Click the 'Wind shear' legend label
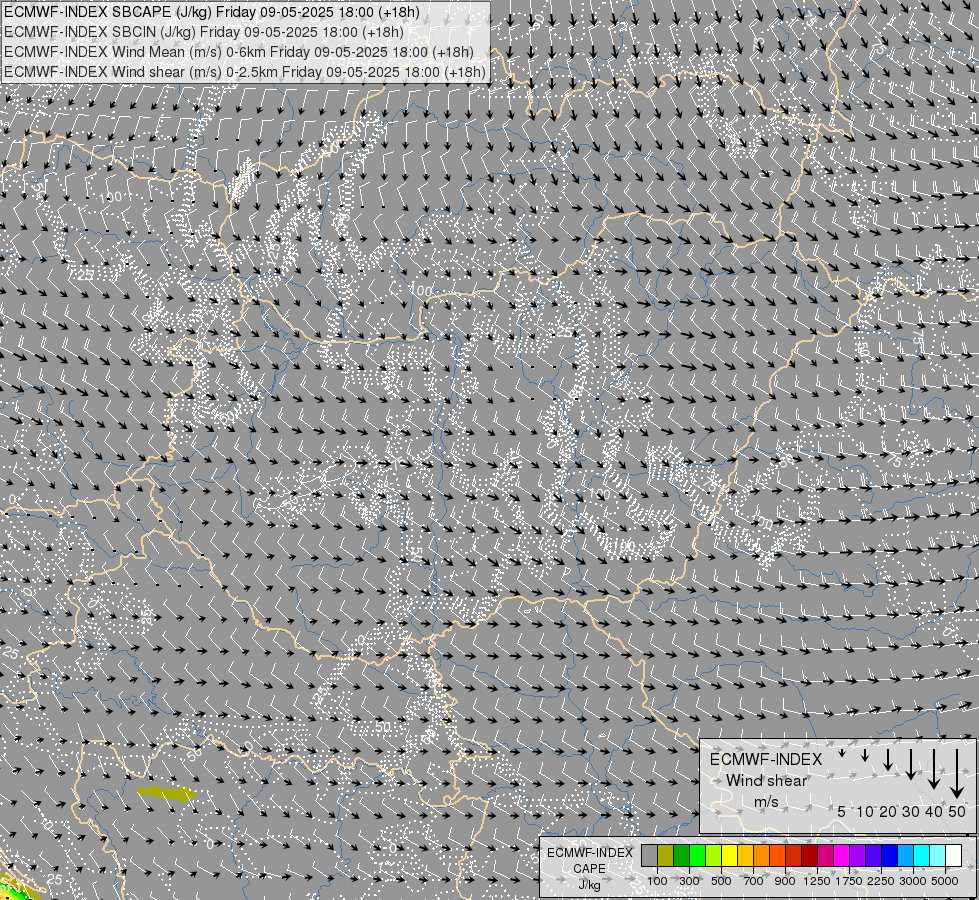 (x=766, y=781)
